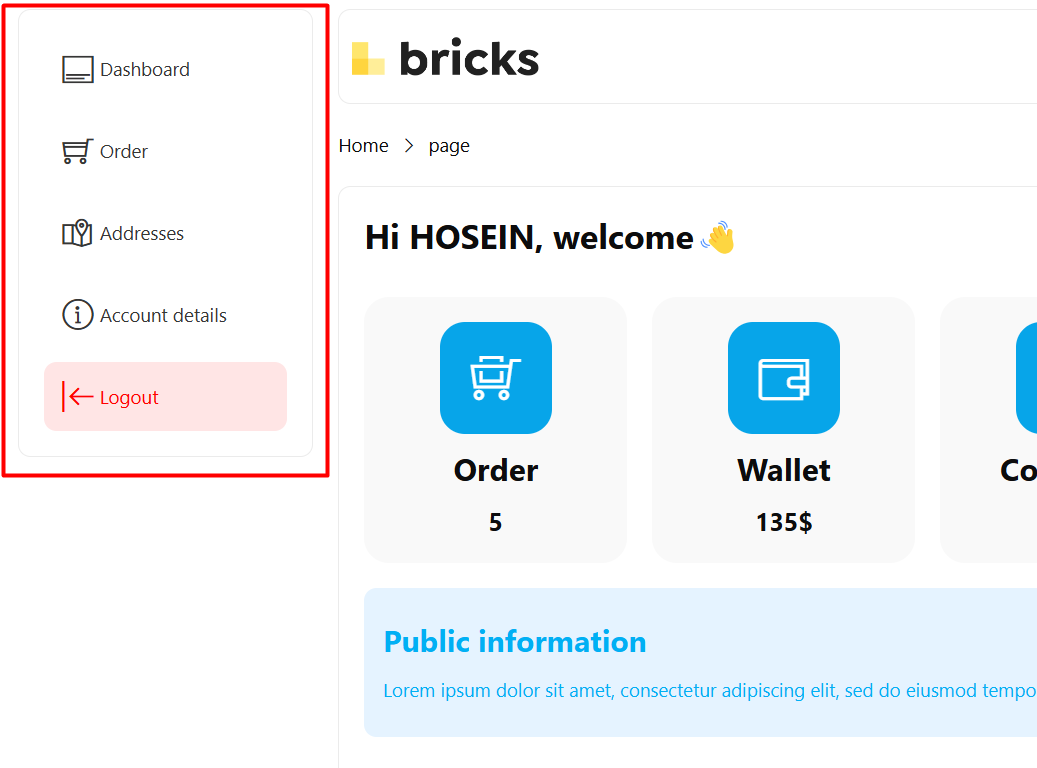Click the map pin icon beside Addresses
The image size is (1037, 768).
pos(77,234)
